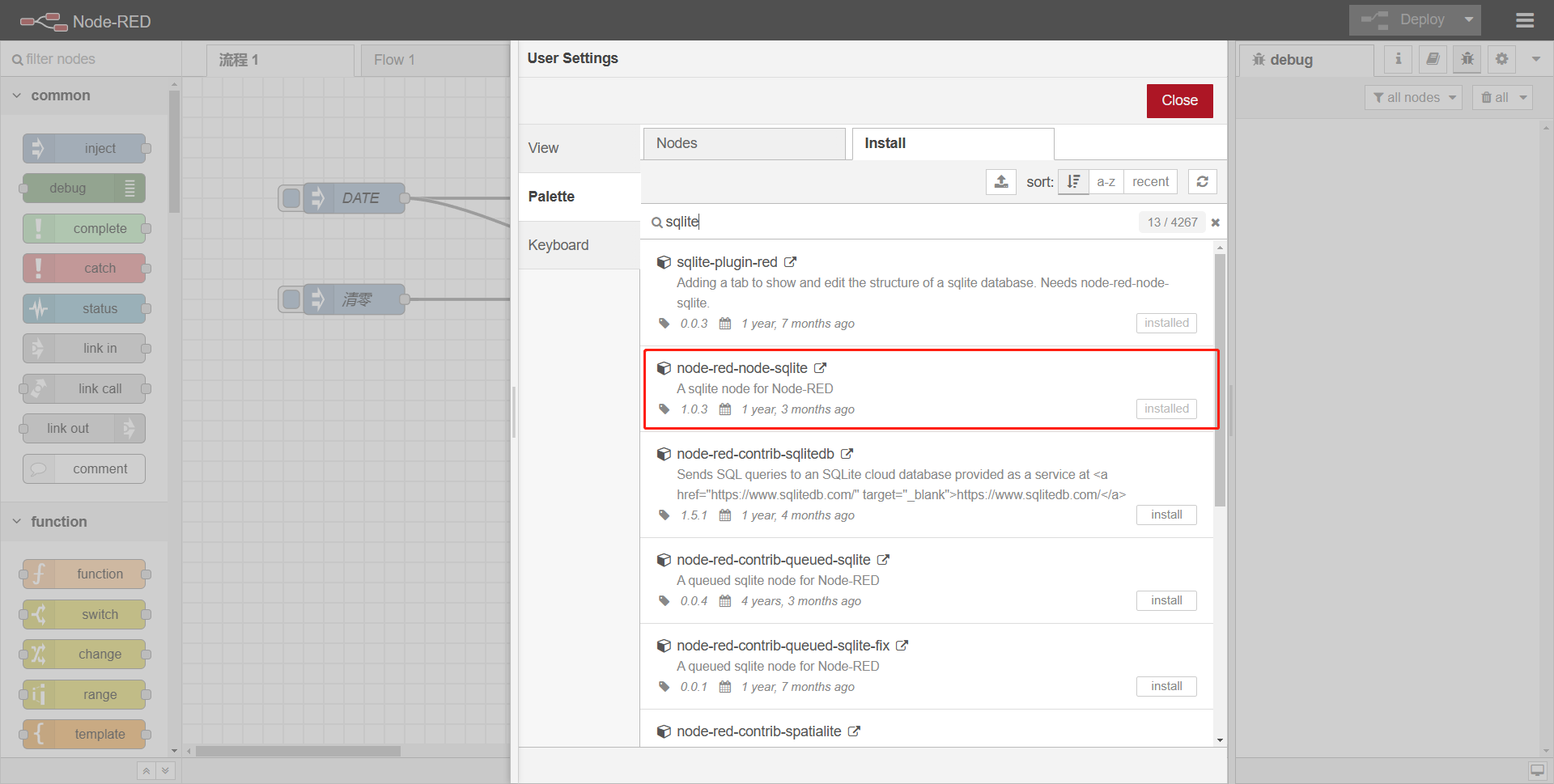Open the sidebar debug bug icon
The width and height of the screenshot is (1554, 784).
1467,59
